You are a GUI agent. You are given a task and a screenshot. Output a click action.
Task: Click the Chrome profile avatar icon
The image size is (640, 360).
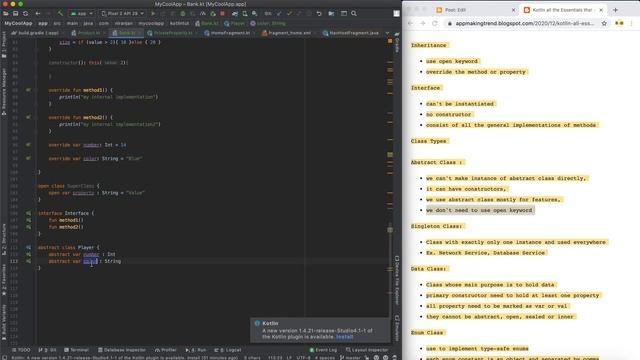point(619,23)
